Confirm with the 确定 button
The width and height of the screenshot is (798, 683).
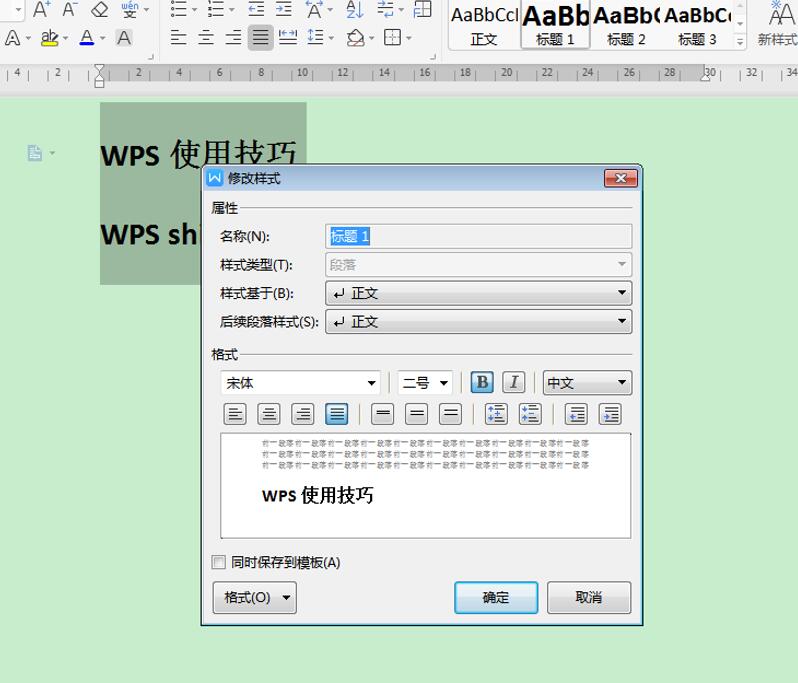coord(496,597)
